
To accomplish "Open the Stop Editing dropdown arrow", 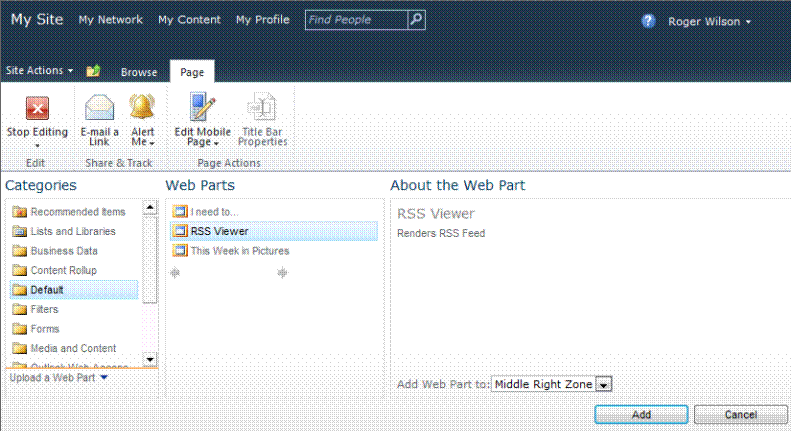I will [x=37, y=146].
